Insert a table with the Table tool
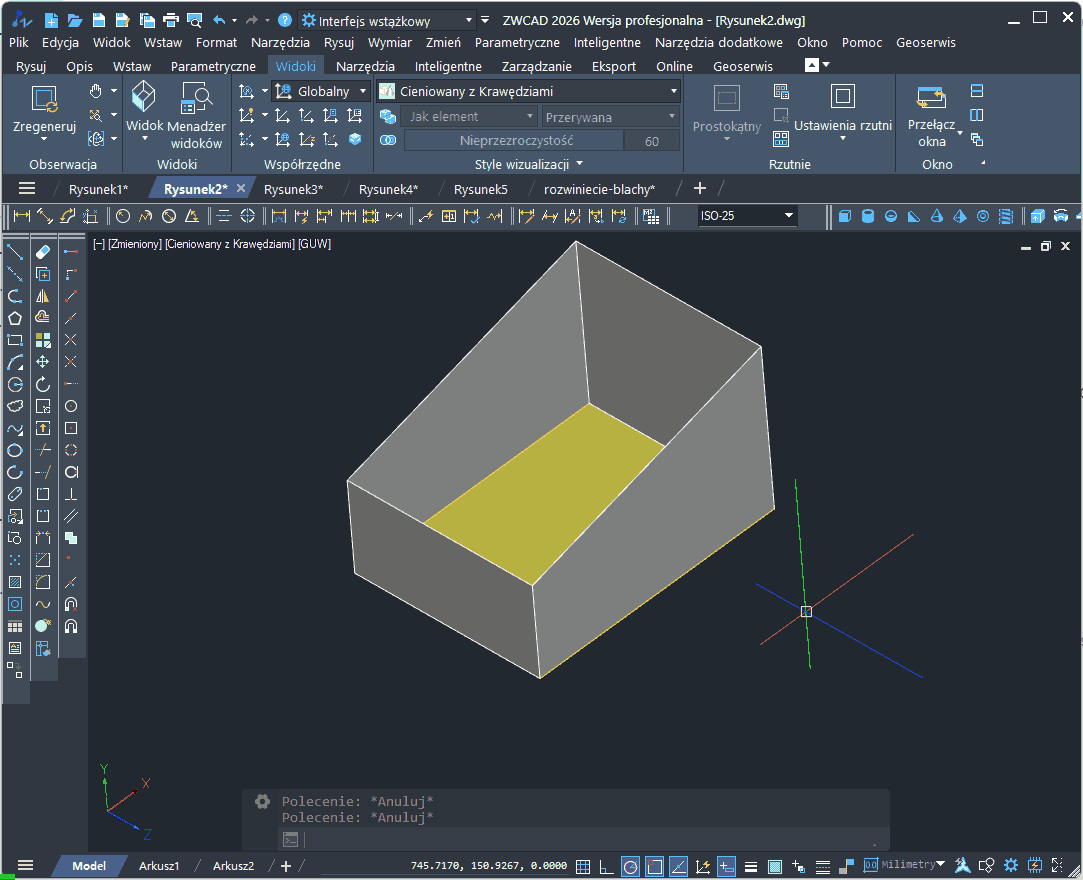Image resolution: width=1083 pixels, height=880 pixels. point(15,626)
